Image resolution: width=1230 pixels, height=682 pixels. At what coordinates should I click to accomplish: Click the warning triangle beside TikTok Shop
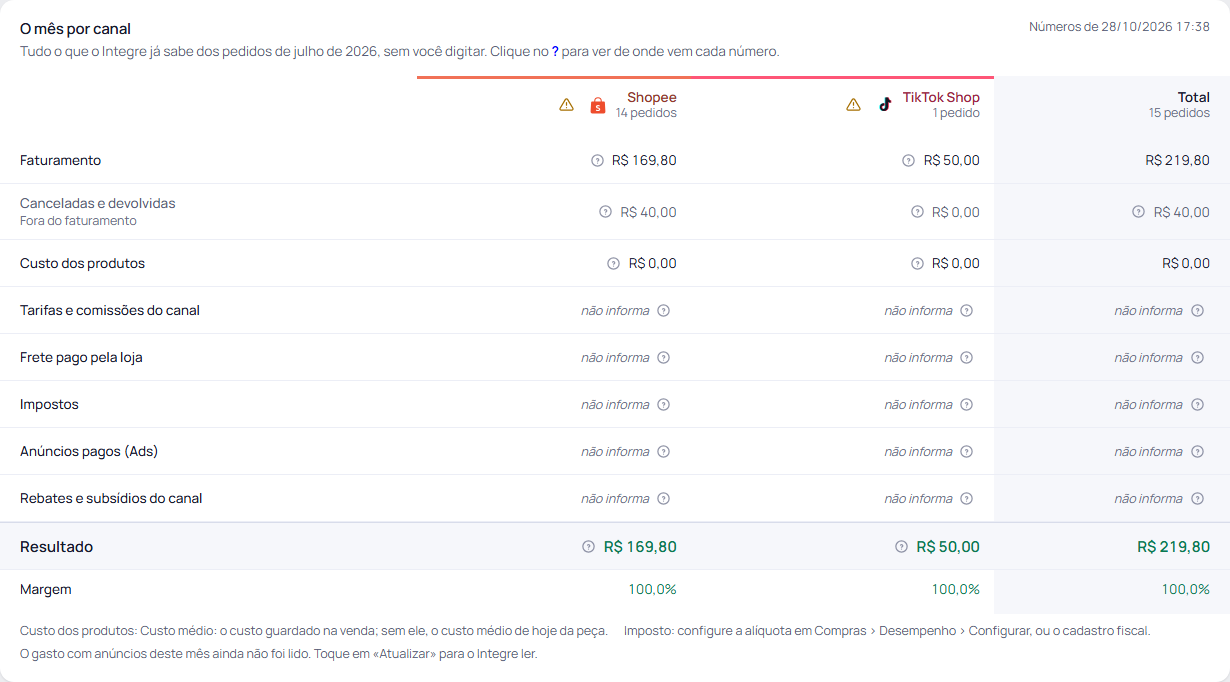click(x=853, y=105)
